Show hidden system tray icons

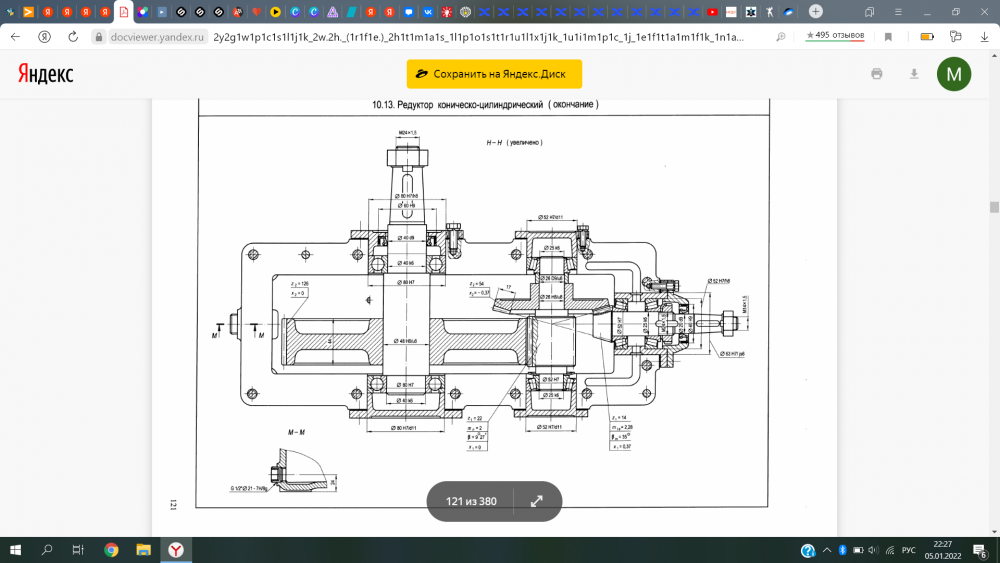click(826, 550)
